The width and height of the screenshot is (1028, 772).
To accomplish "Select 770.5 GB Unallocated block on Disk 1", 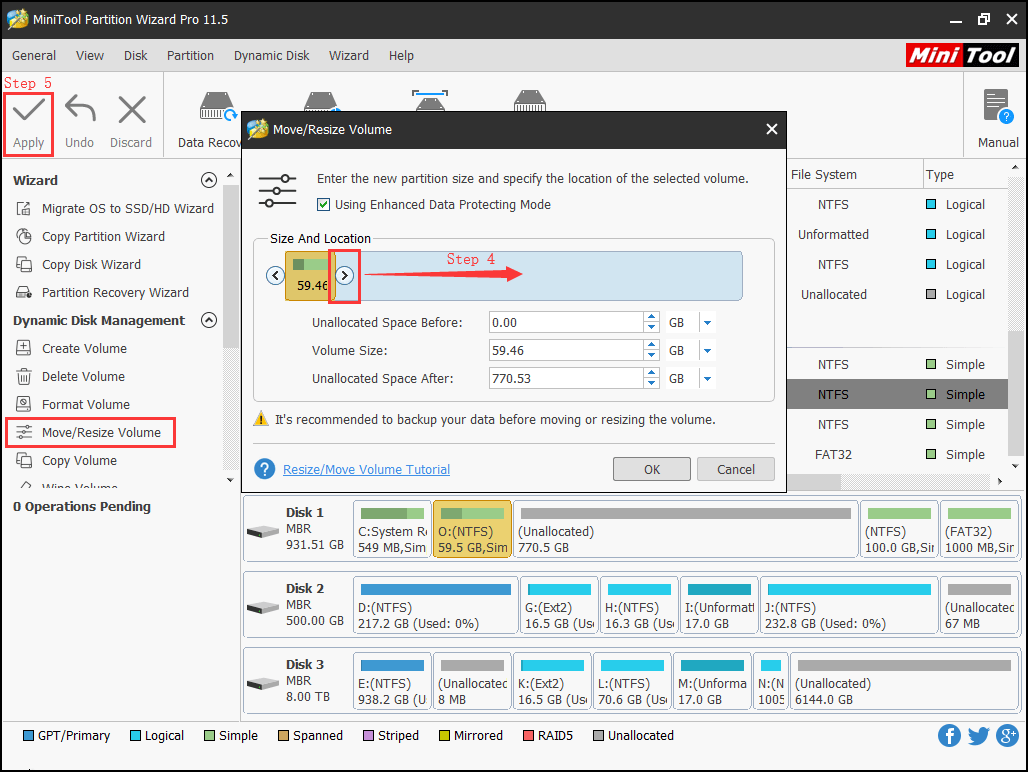I will [x=685, y=530].
